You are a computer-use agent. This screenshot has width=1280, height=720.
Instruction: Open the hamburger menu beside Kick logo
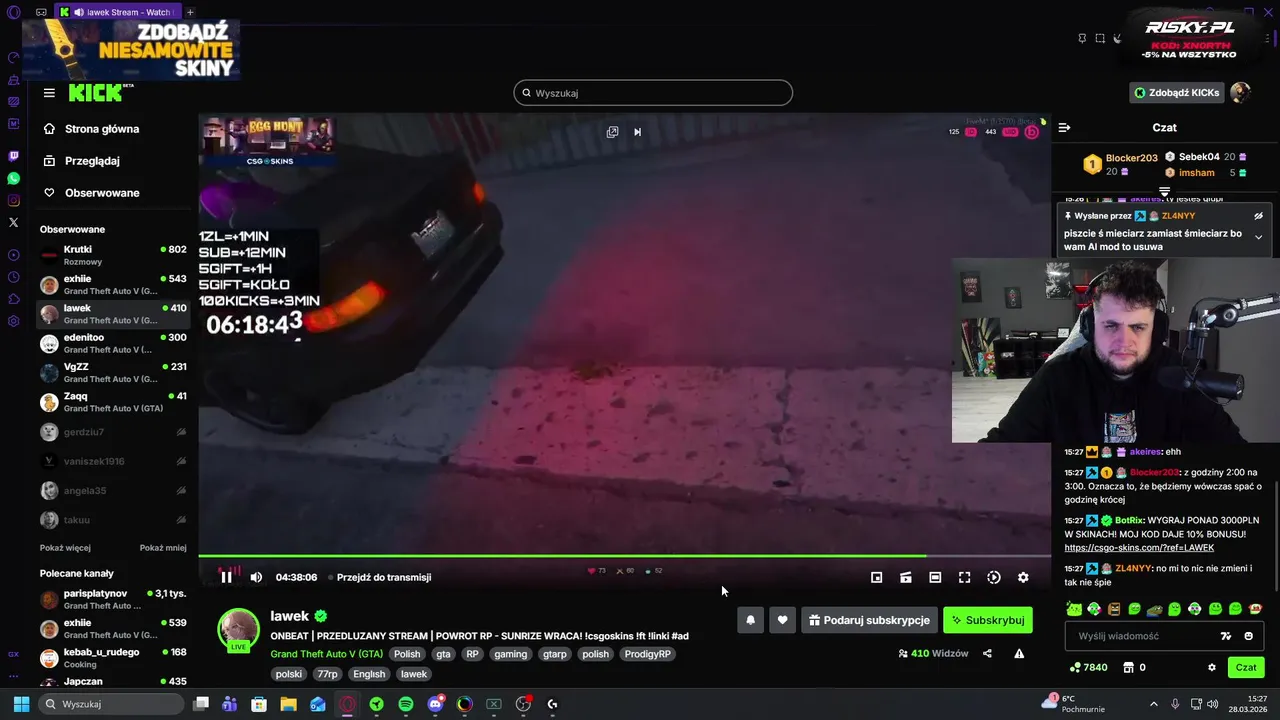(x=49, y=93)
